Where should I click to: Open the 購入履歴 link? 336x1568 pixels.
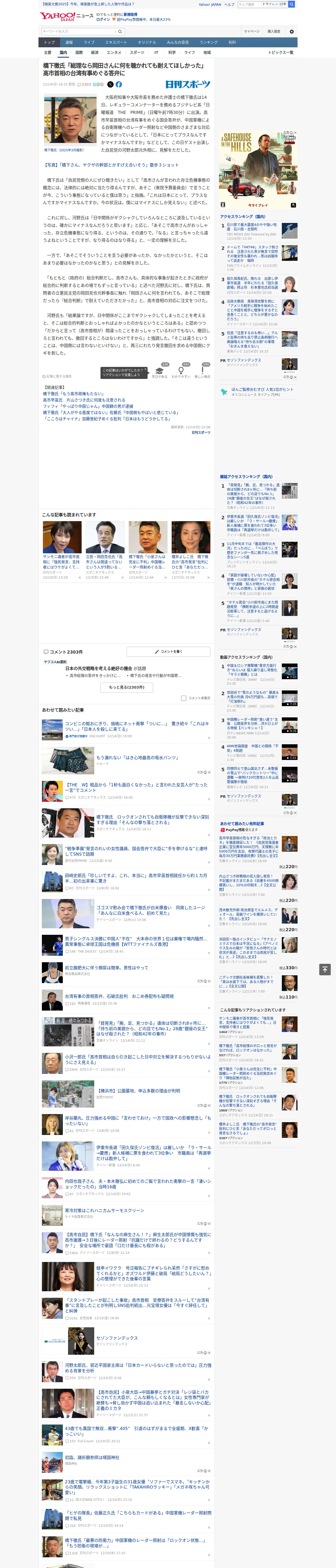(x=274, y=32)
